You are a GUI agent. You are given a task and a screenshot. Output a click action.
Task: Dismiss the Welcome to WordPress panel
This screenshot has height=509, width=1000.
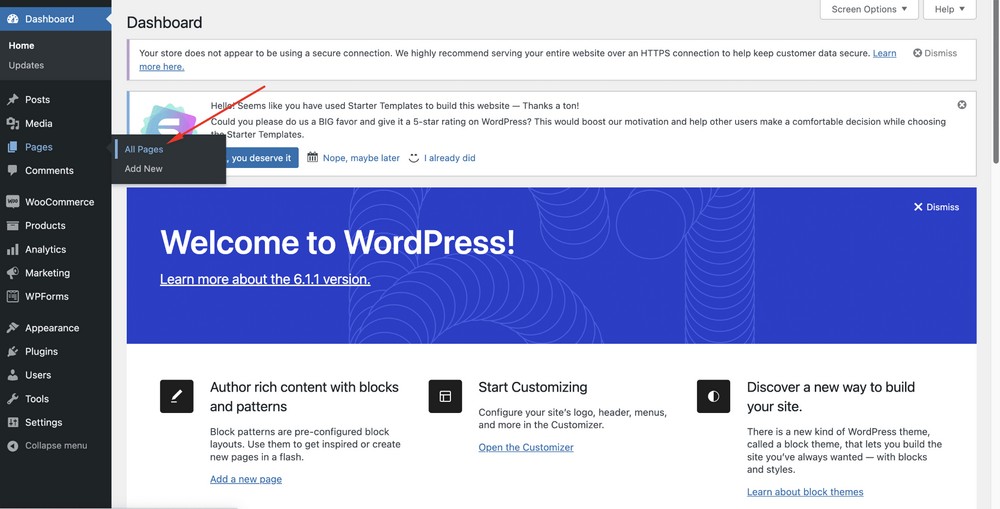coord(936,207)
